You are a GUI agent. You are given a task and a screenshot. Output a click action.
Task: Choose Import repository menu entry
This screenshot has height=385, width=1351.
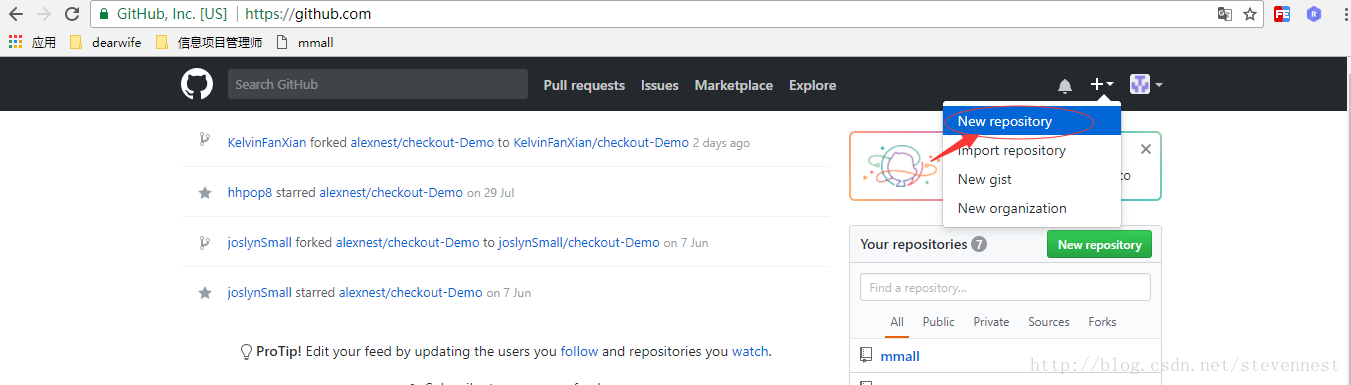coord(1032,150)
